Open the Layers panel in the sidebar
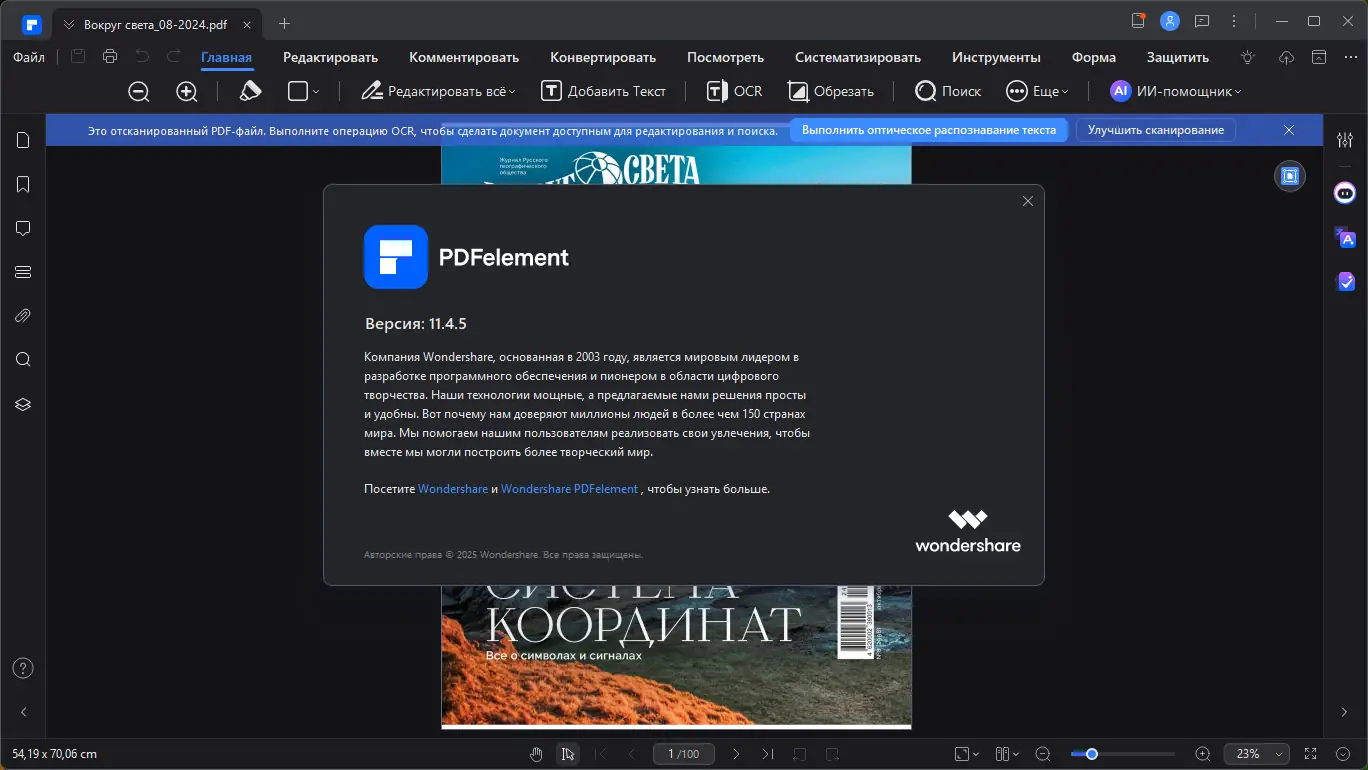The height and width of the screenshot is (770, 1368). [x=22, y=404]
